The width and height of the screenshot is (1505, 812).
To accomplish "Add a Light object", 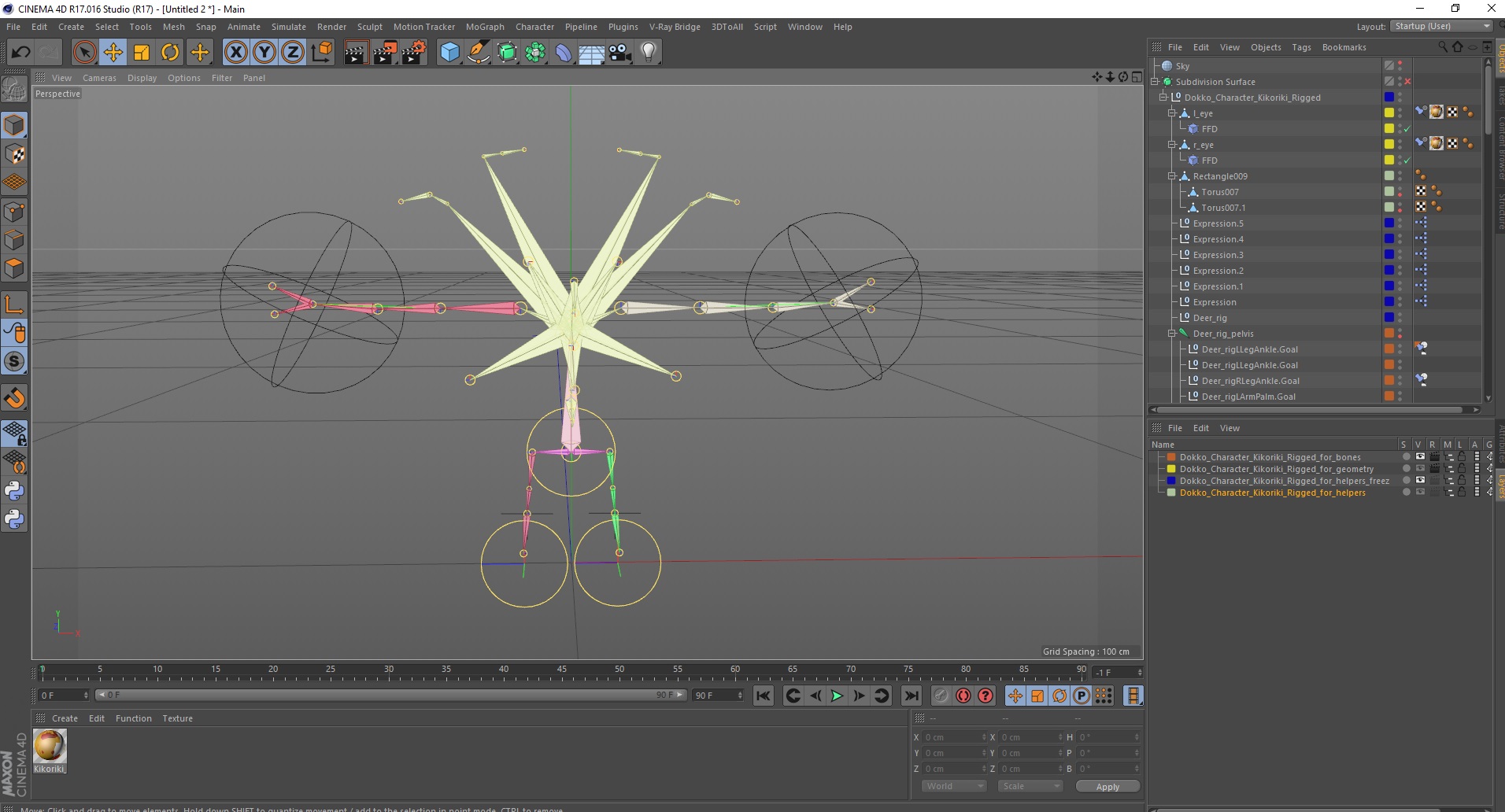I will pyautogui.click(x=649, y=53).
